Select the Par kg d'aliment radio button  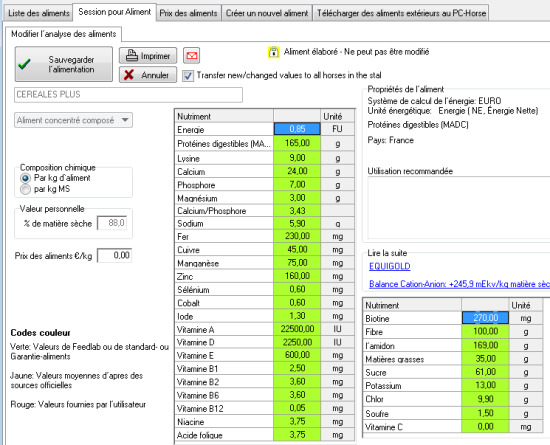[25, 178]
